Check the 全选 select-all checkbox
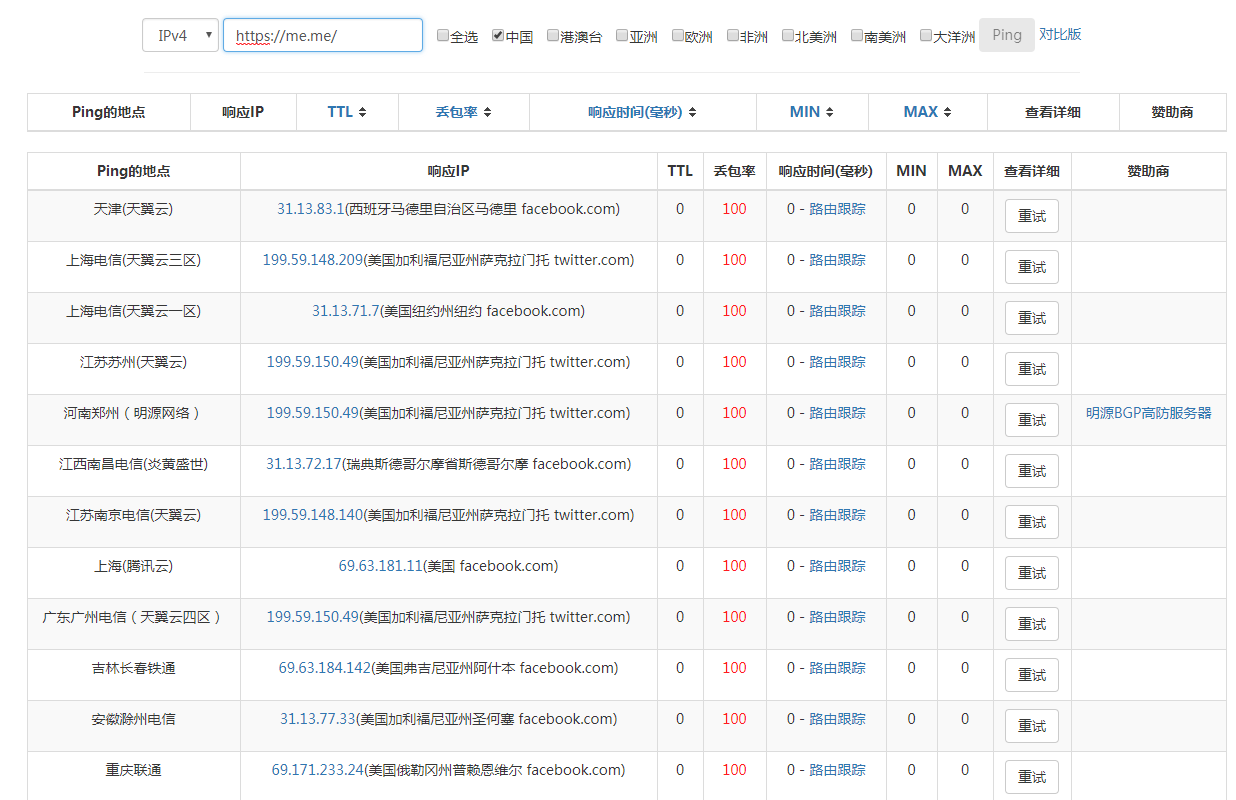Screen dimensions: 1236x800 443,35
